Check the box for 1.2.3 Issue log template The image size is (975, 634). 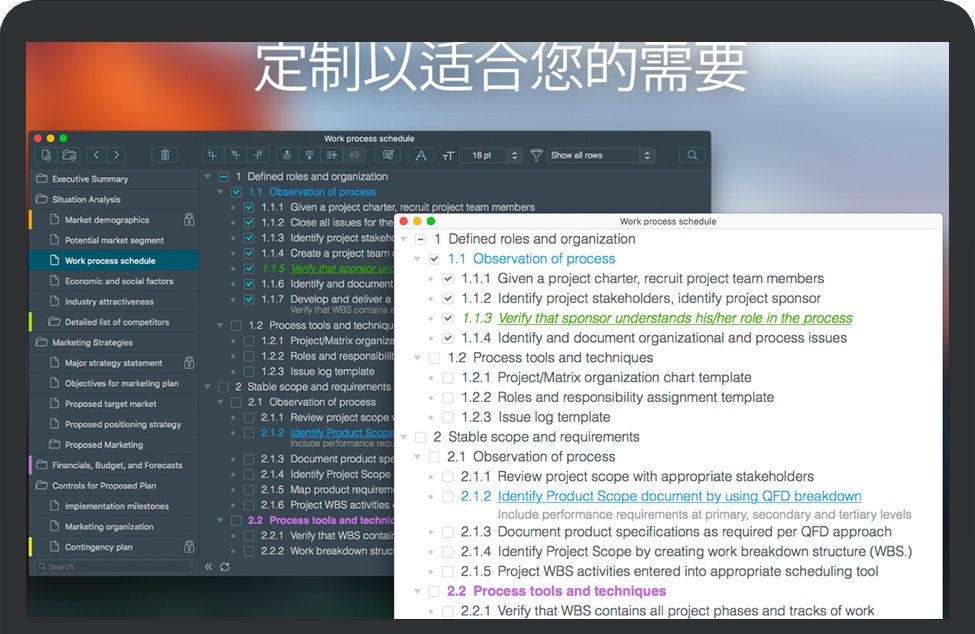click(448, 417)
